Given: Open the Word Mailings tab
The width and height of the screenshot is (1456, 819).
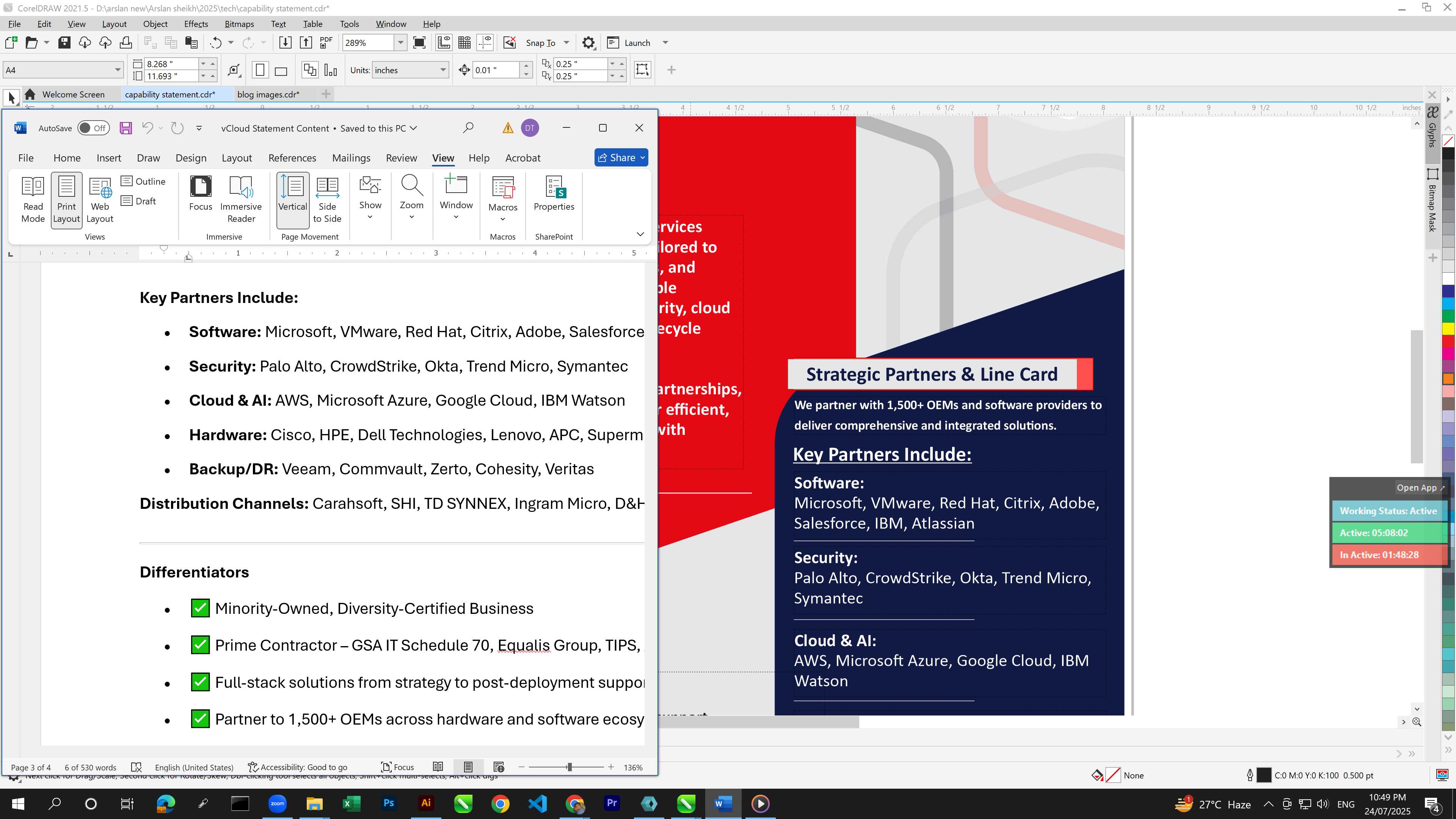Looking at the screenshot, I should [351, 158].
